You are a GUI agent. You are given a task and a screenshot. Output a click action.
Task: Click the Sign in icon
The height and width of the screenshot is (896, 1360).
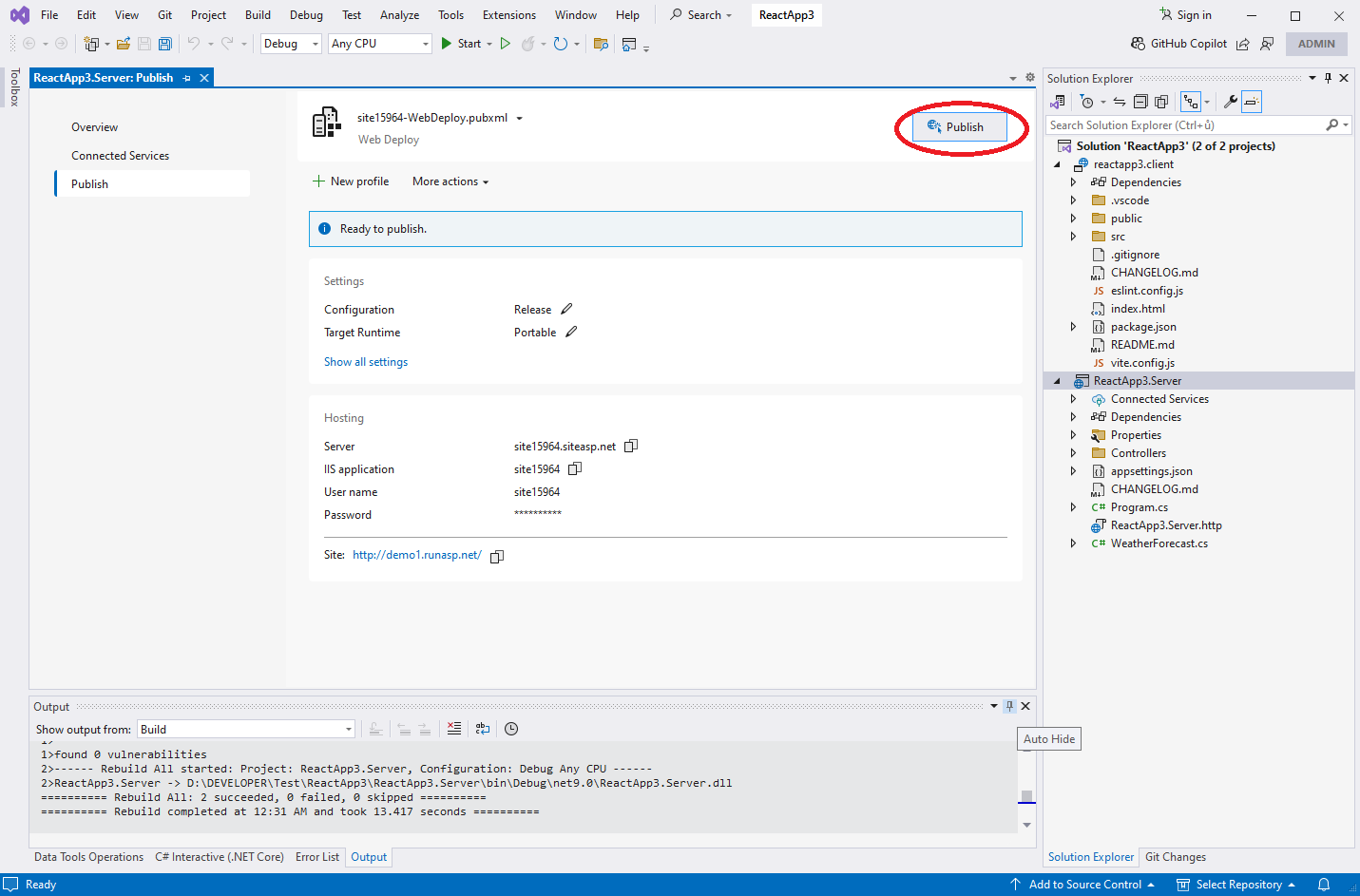[1166, 14]
